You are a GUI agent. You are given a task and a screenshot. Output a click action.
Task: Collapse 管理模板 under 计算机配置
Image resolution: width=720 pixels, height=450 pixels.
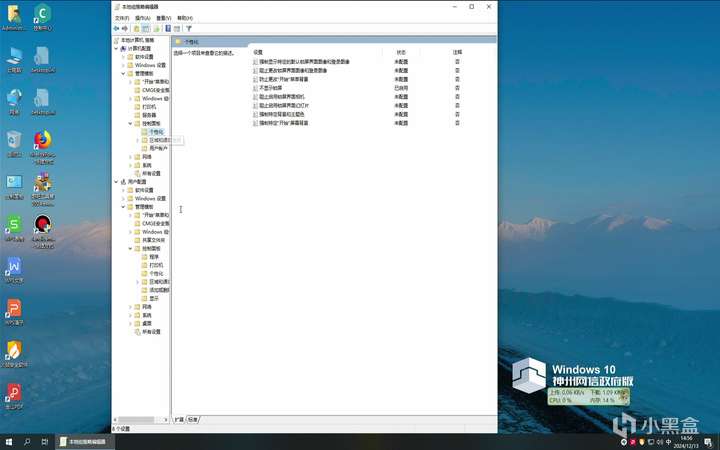(123, 73)
